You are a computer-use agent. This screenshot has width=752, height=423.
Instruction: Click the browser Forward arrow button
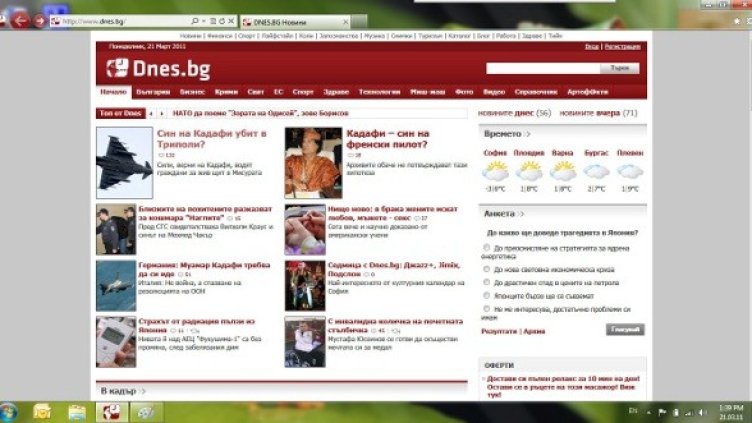(x=39, y=20)
